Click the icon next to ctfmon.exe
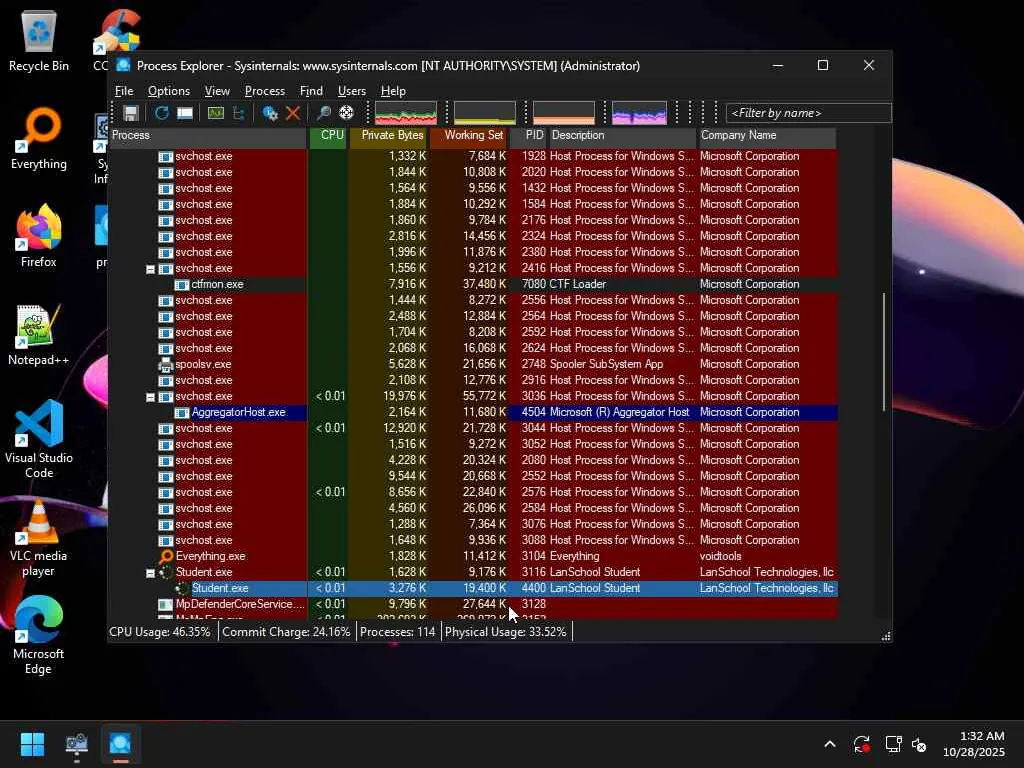 pos(182,285)
